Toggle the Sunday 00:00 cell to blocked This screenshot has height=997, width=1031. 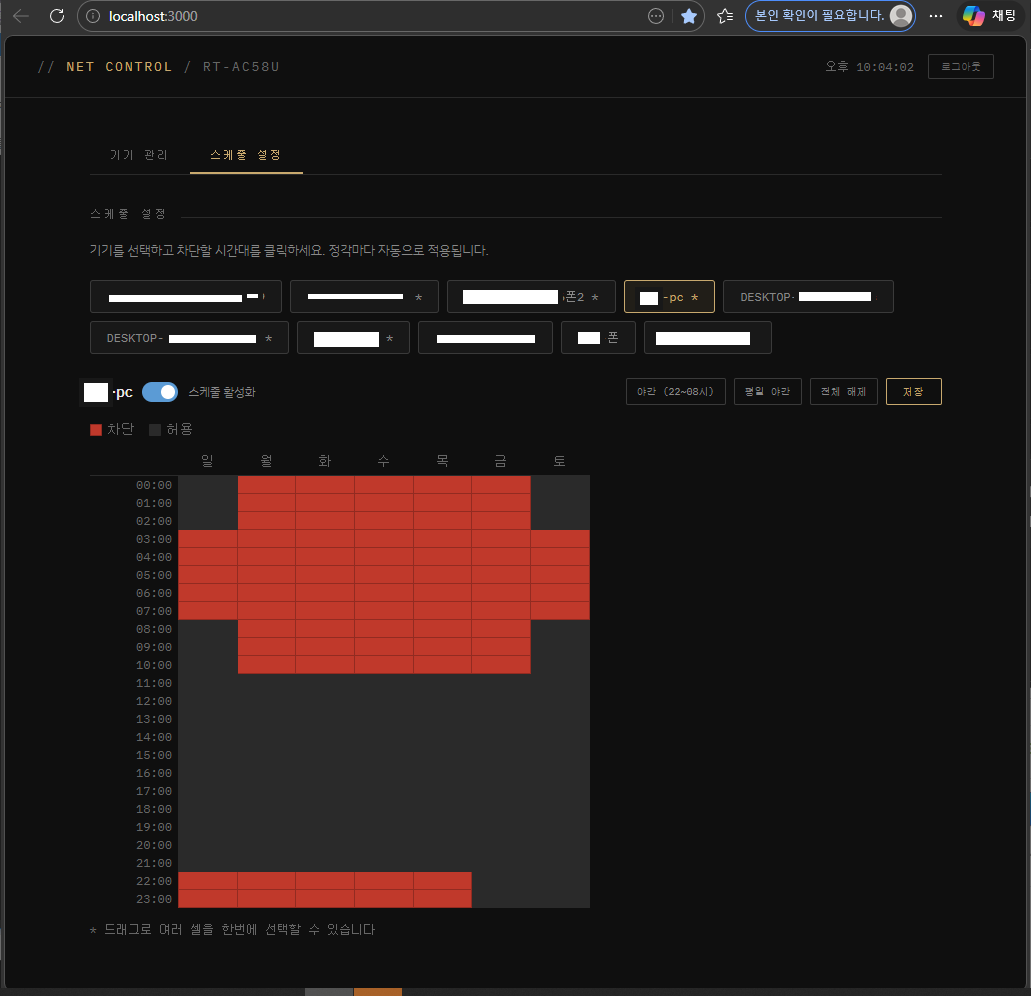pyautogui.click(x=208, y=485)
